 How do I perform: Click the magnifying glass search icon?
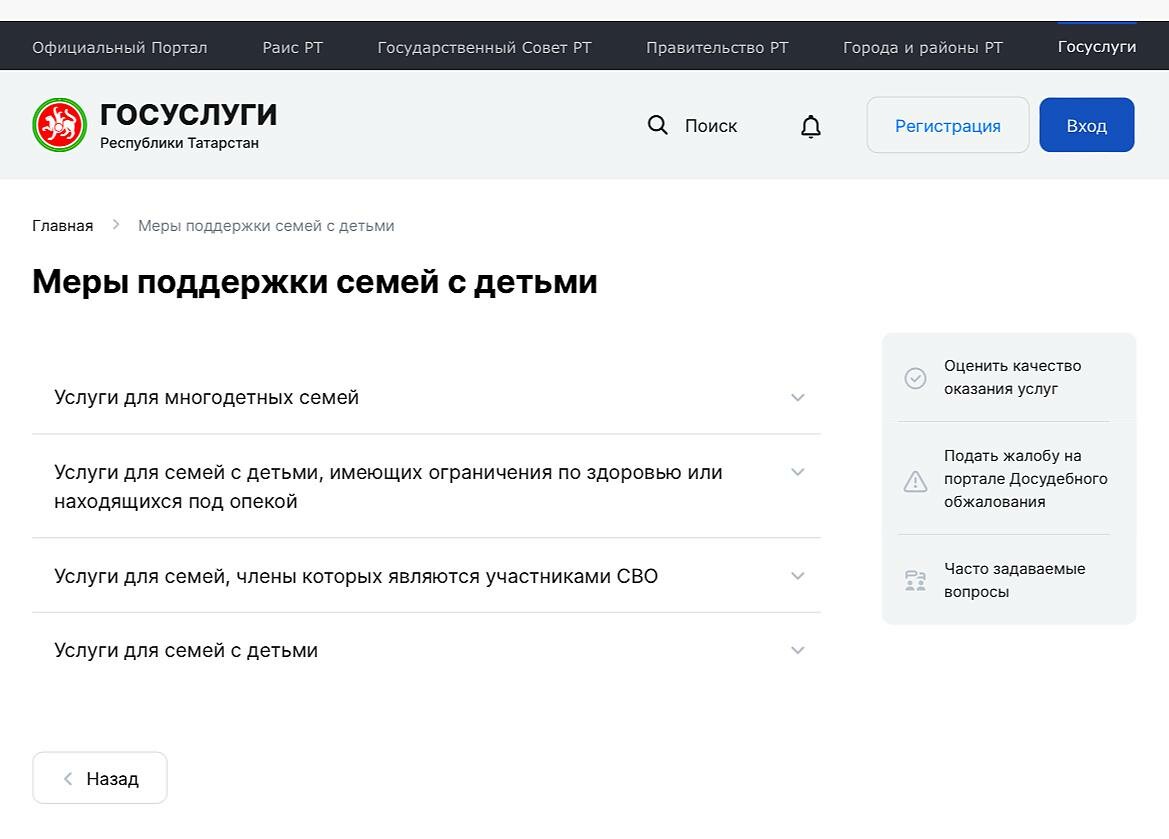click(x=658, y=125)
